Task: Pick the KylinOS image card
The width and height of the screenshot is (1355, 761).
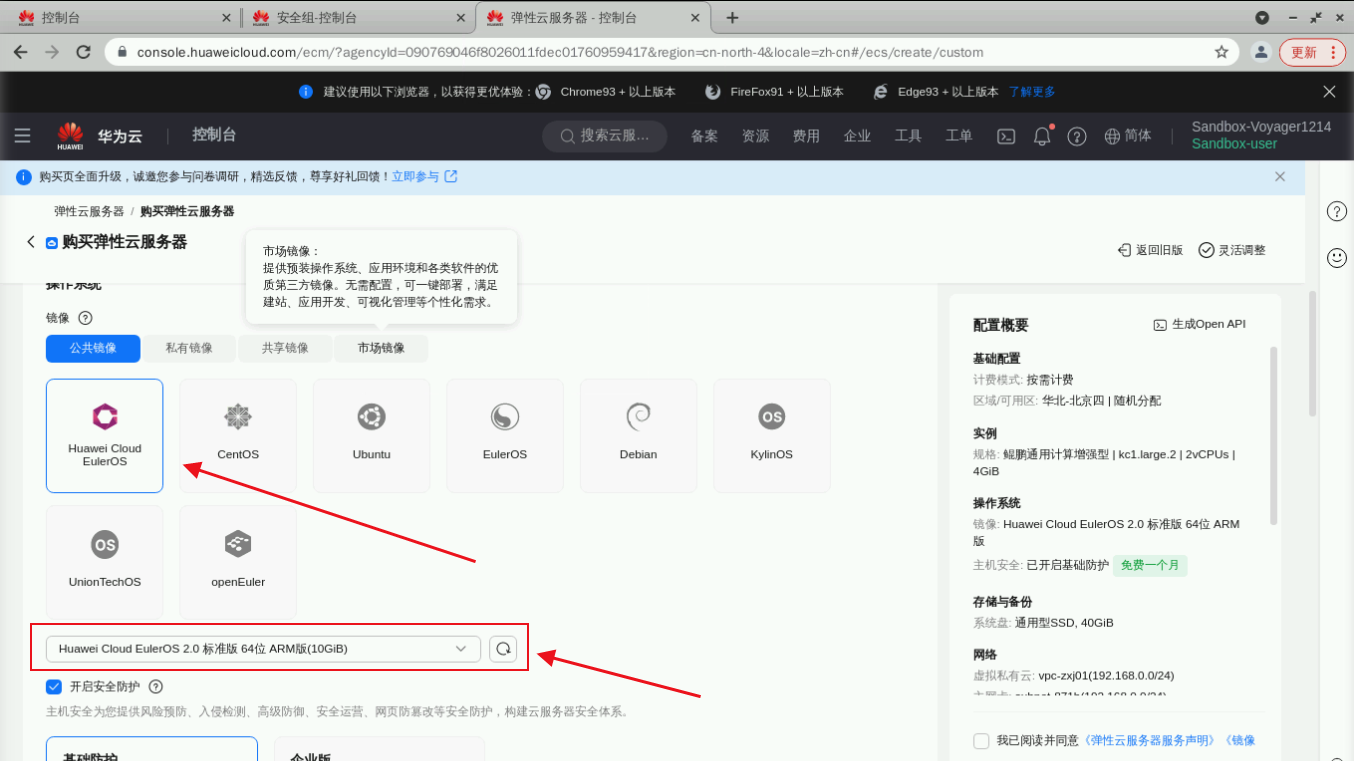Action: click(772, 435)
